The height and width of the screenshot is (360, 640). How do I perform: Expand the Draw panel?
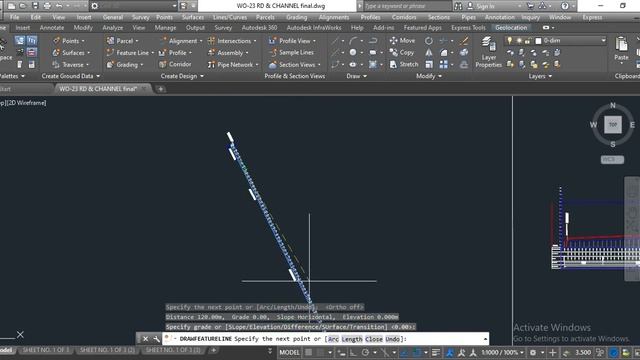tap(357, 76)
